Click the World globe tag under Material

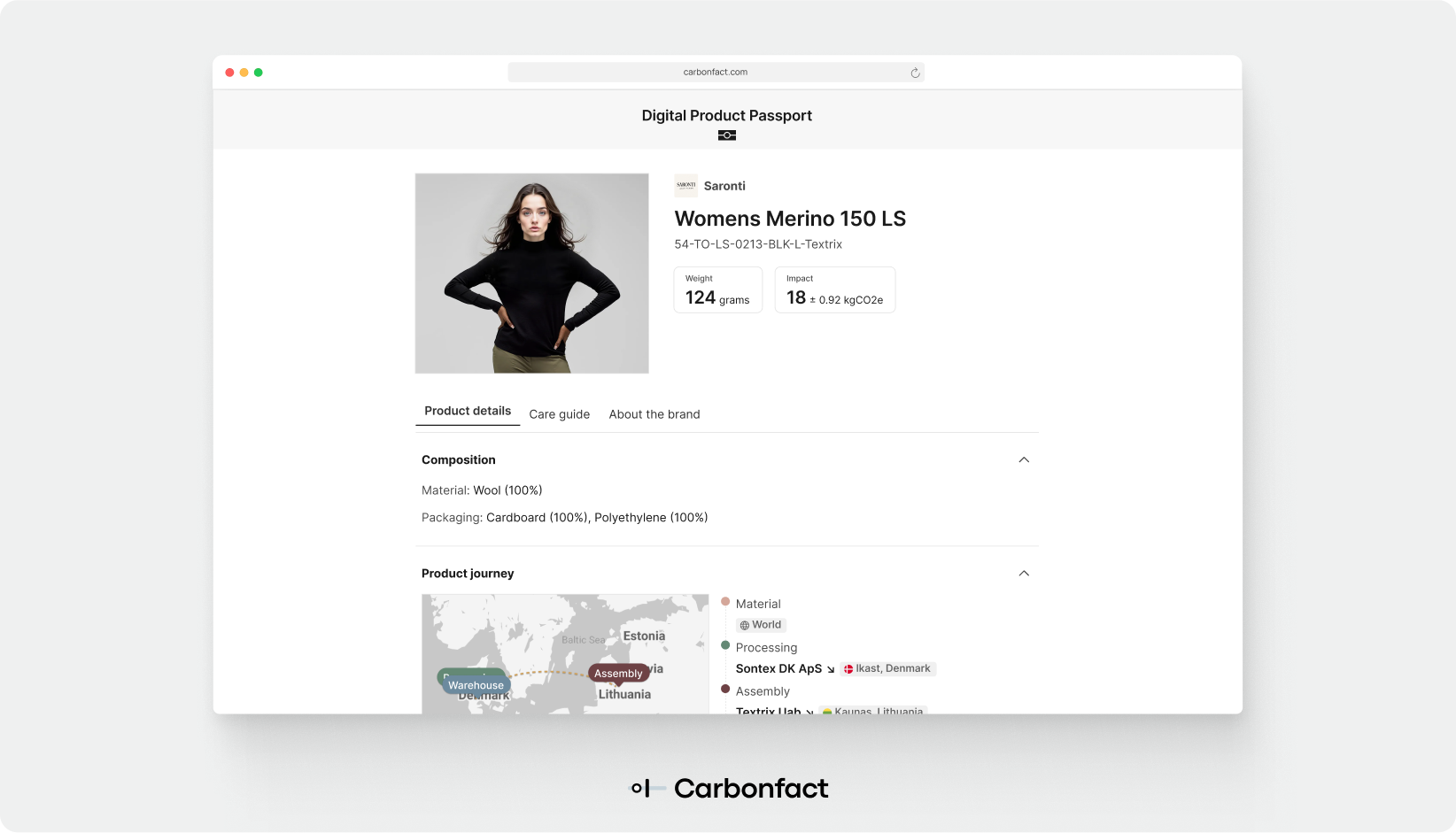coord(761,625)
